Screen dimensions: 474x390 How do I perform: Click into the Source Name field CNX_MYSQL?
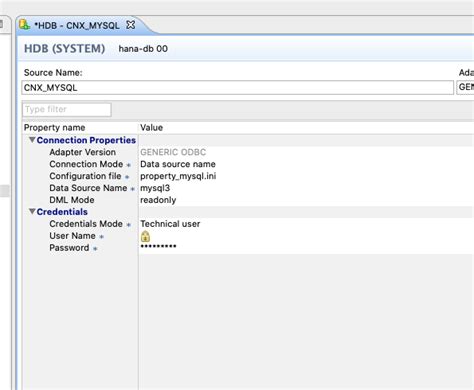click(x=238, y=88)
